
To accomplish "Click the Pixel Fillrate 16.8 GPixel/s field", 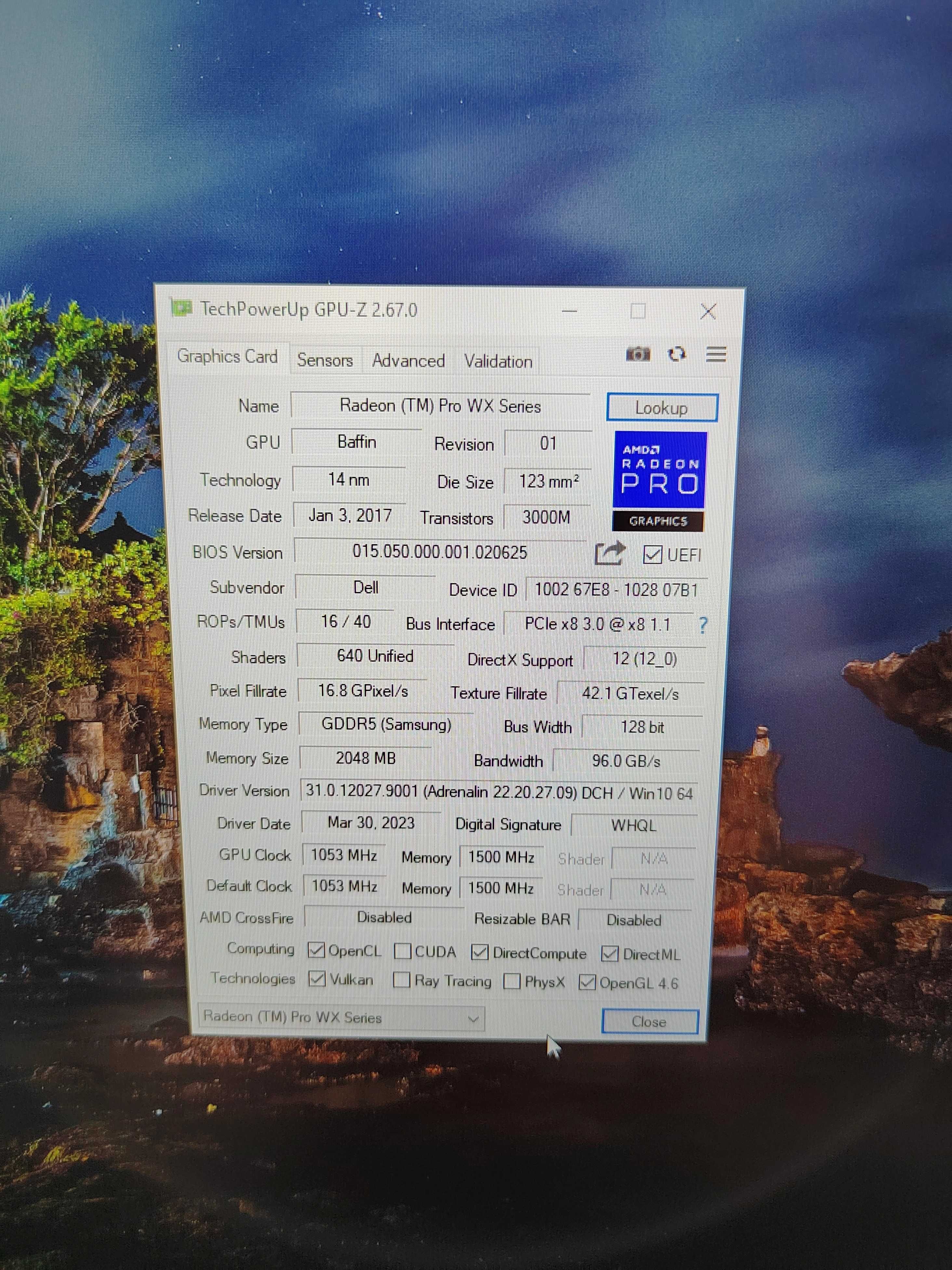I will pyautogui.click(x=363, y=691).
